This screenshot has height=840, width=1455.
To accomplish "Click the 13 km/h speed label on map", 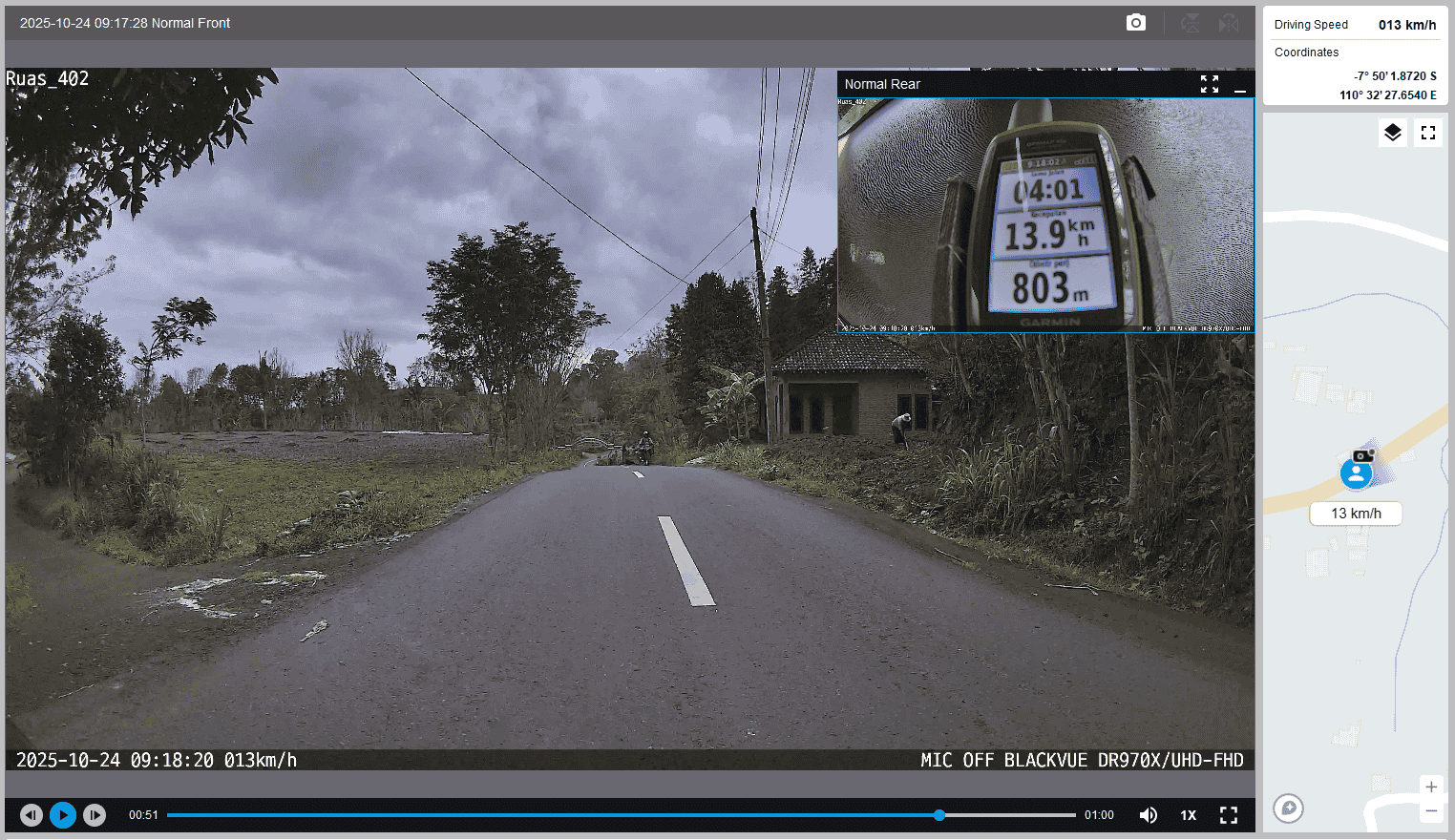I will point(1356,514).
